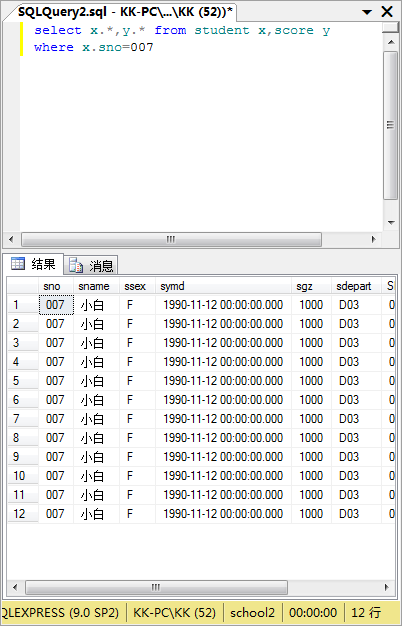The height and width of the screenshot is (626, 402).
Task: Click the results horizontal scrollbar thumb
Action: point(156,587)
